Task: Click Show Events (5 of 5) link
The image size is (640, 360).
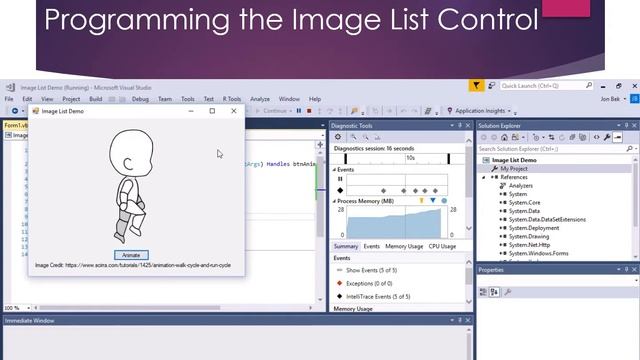Action: [371, 270]
